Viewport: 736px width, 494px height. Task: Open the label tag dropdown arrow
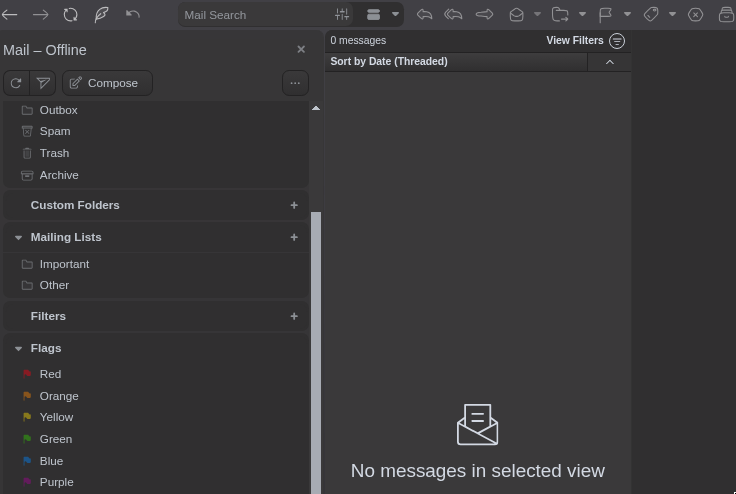point(673,15)
